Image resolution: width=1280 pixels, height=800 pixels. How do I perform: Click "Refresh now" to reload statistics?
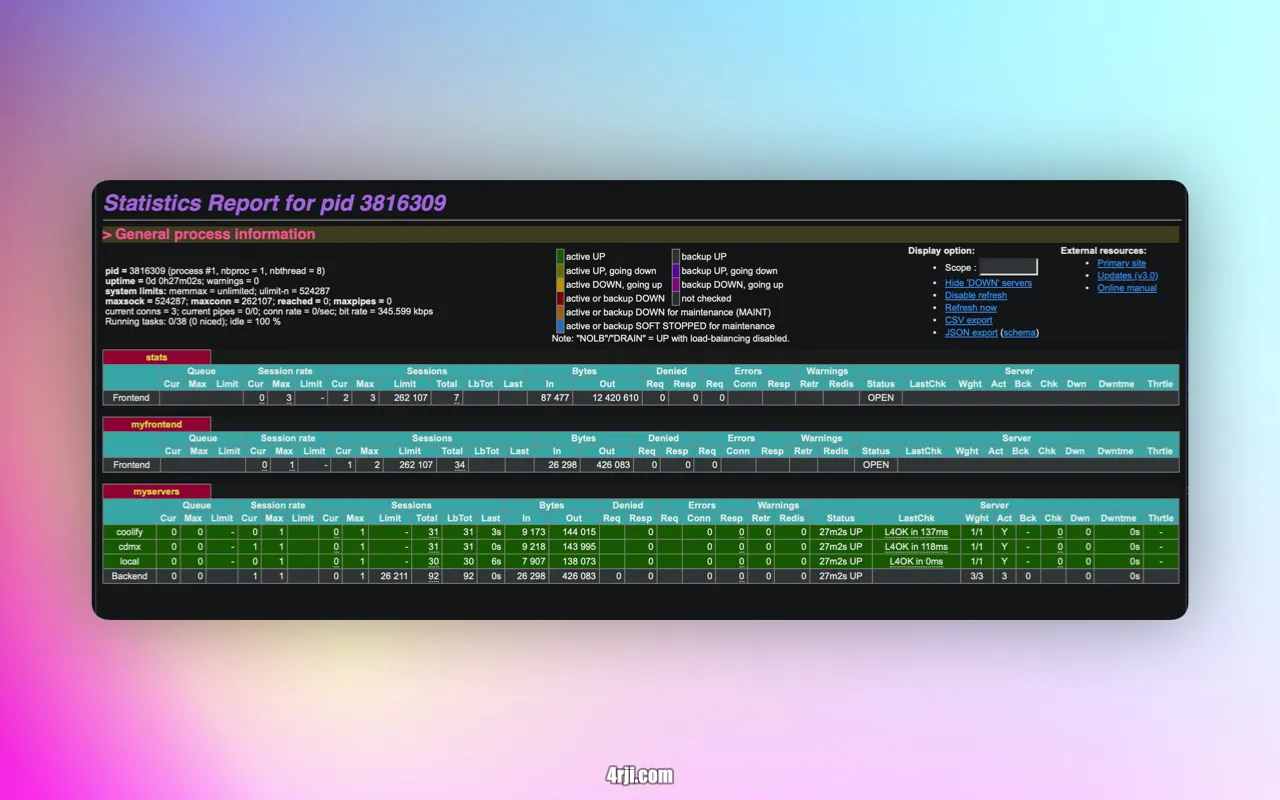click(971, 308)
